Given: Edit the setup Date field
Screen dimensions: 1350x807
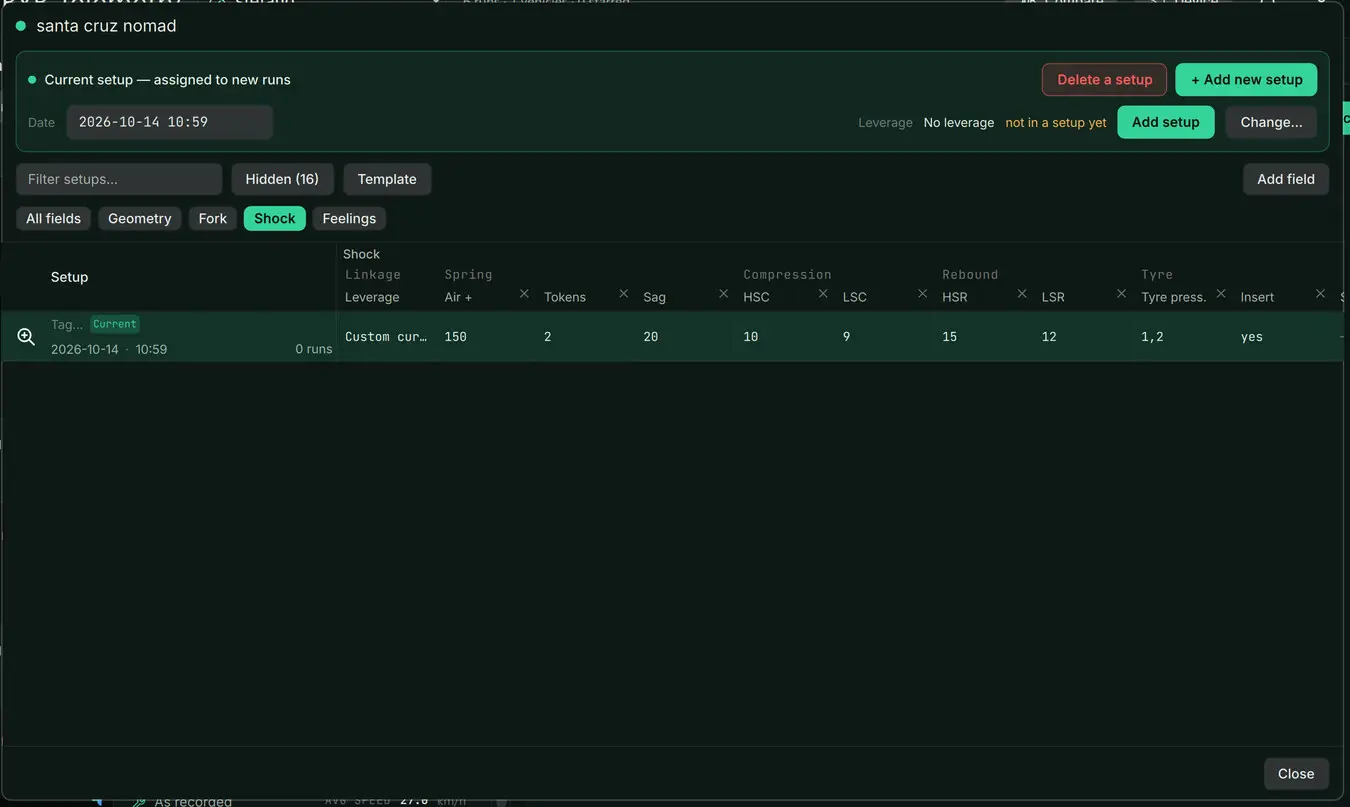Looking at the screenshot, I should pyautogui.click(x=170, y=122).
